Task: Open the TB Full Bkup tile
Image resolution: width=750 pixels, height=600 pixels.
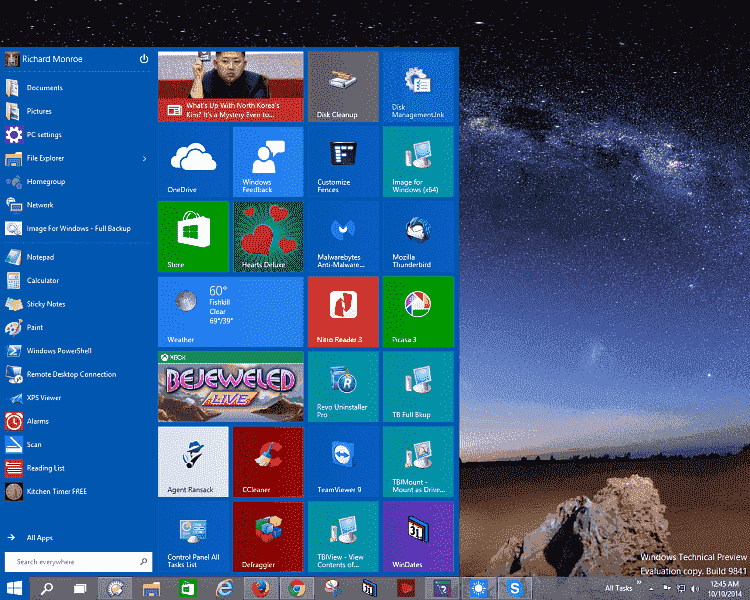Action: coord(418,387)
